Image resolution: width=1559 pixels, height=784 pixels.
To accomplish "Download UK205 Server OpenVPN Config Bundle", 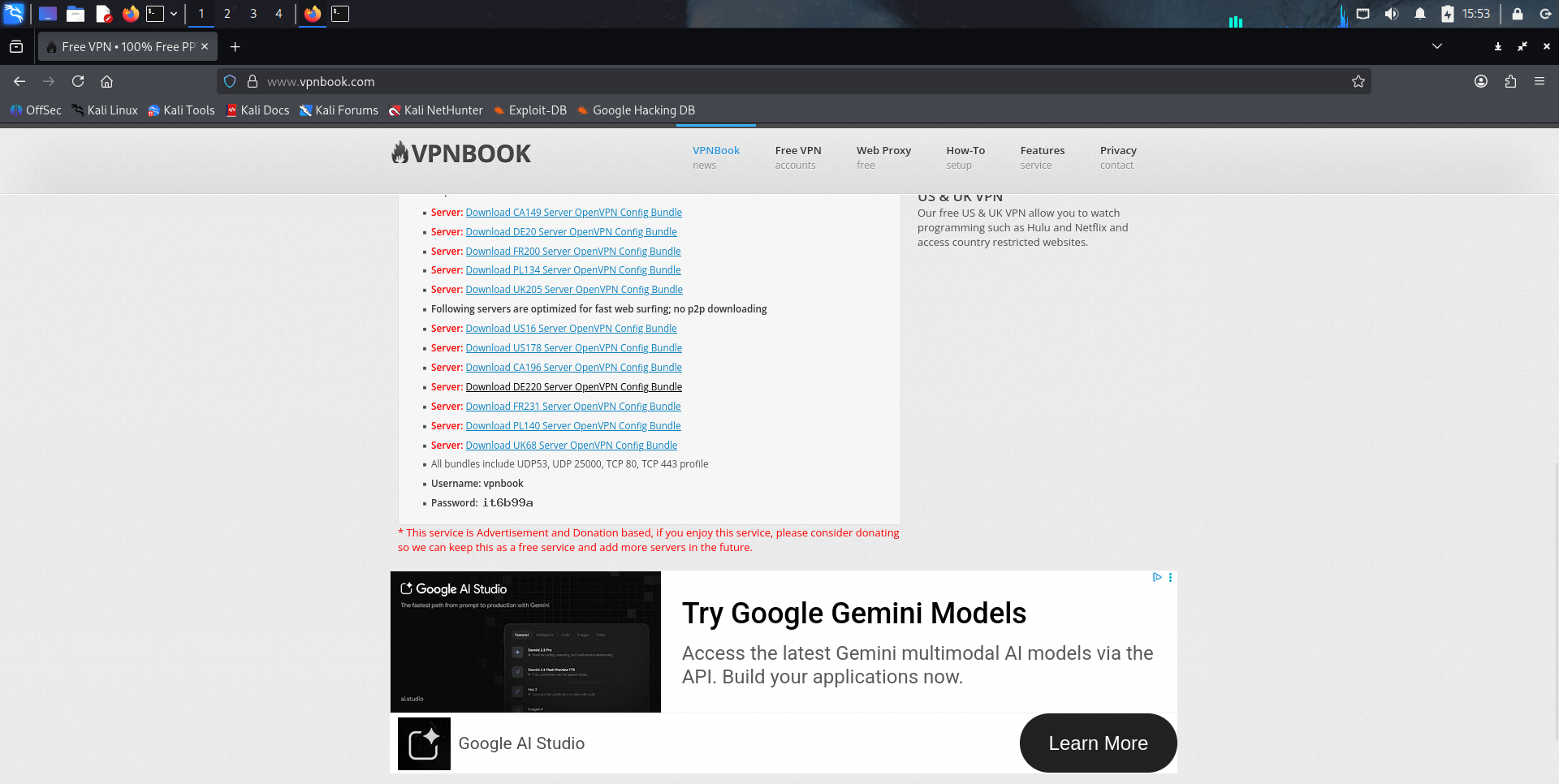I will pyautogui.click(x=574, y=290).
